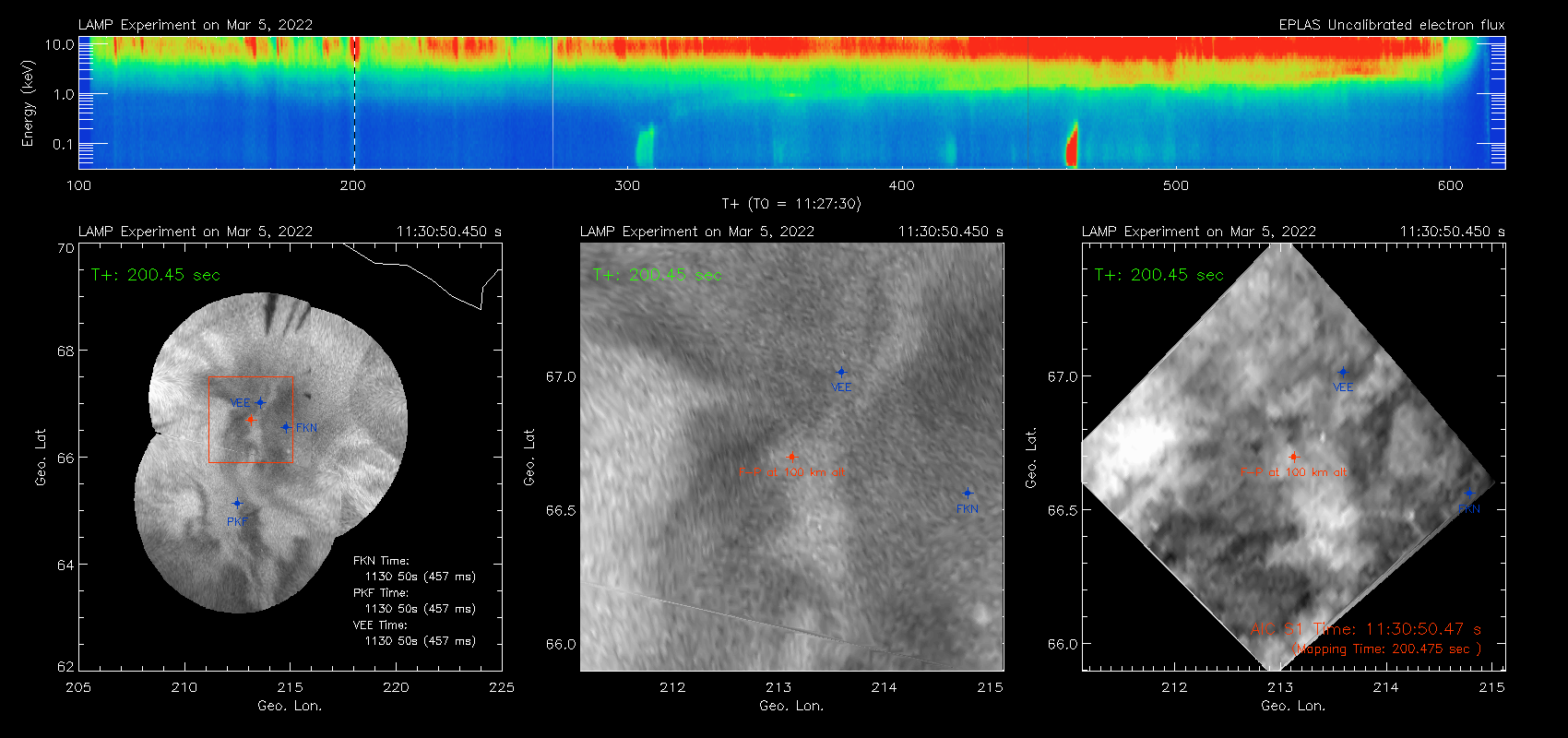The height and width of the screenshot is (738, 1568).
Task: Click the 'AIC S1 Time: 11:30:50.47 s' red text
Action: point(1365,629)
